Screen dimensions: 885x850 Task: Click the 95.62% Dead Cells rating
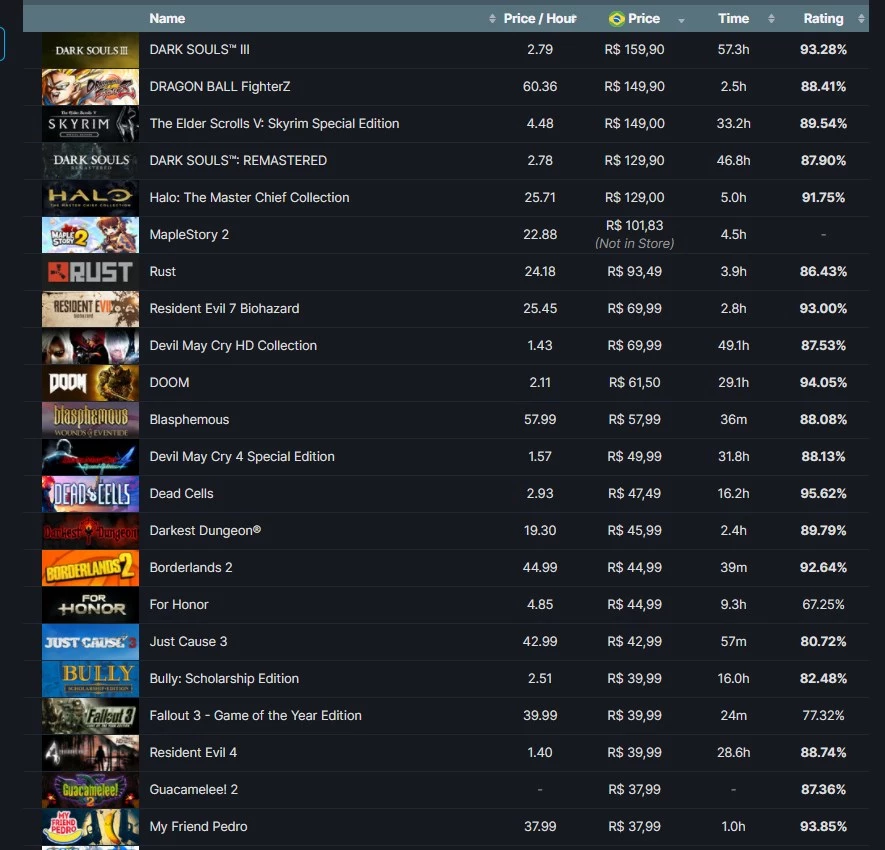[x=823, y=493]
